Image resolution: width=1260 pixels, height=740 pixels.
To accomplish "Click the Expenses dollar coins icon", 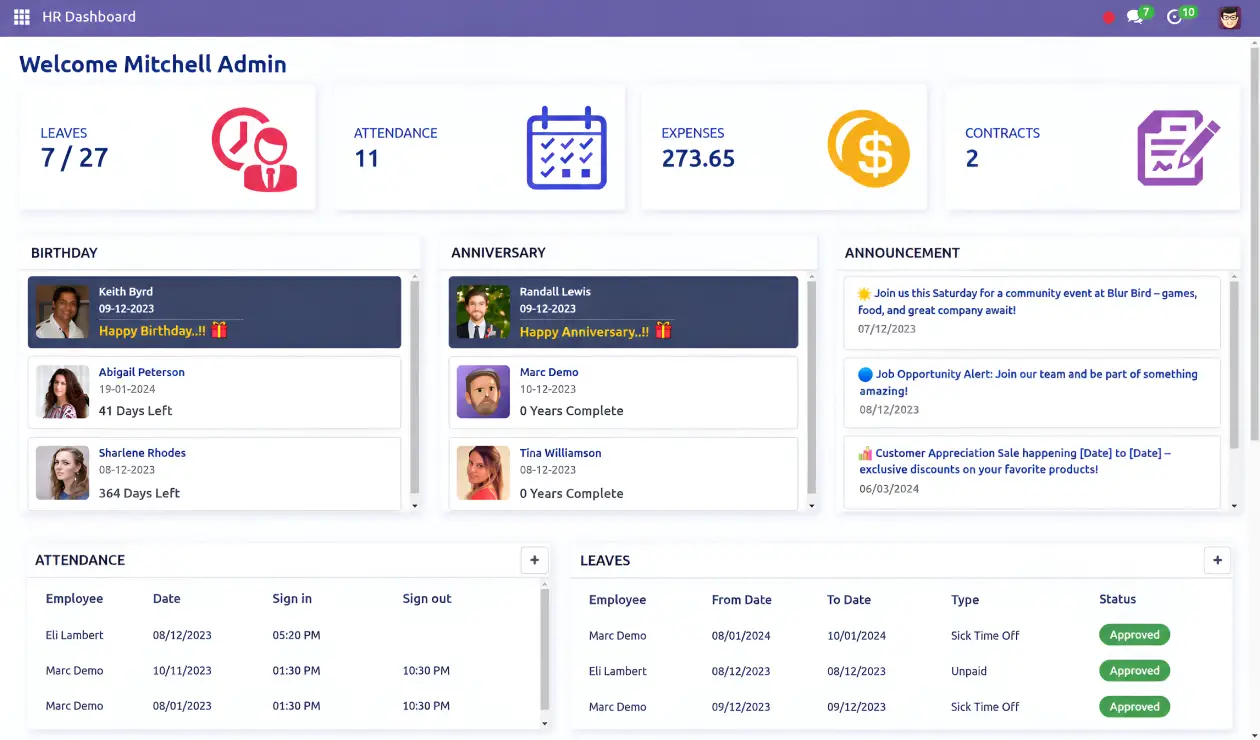I will click(x=869, y=149).
